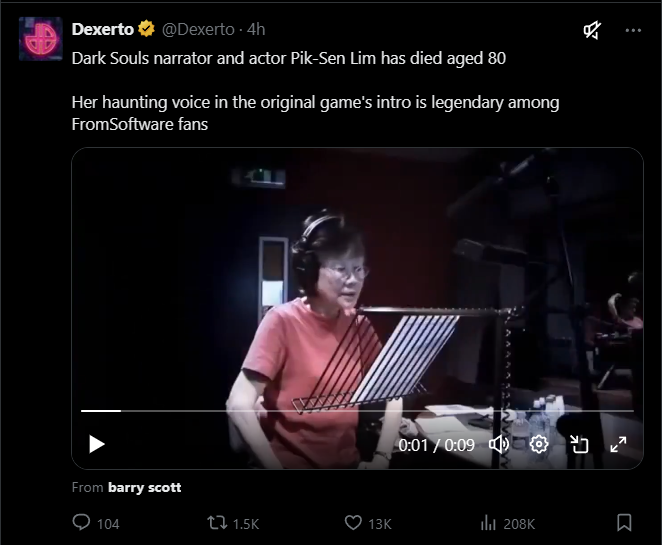
Task: Toggle the mute icon at top right of post
Action: point(592,30)
